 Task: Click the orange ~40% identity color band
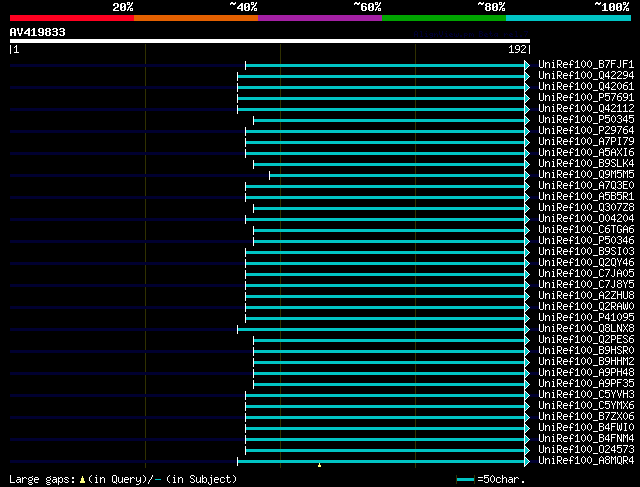point(196,18)
